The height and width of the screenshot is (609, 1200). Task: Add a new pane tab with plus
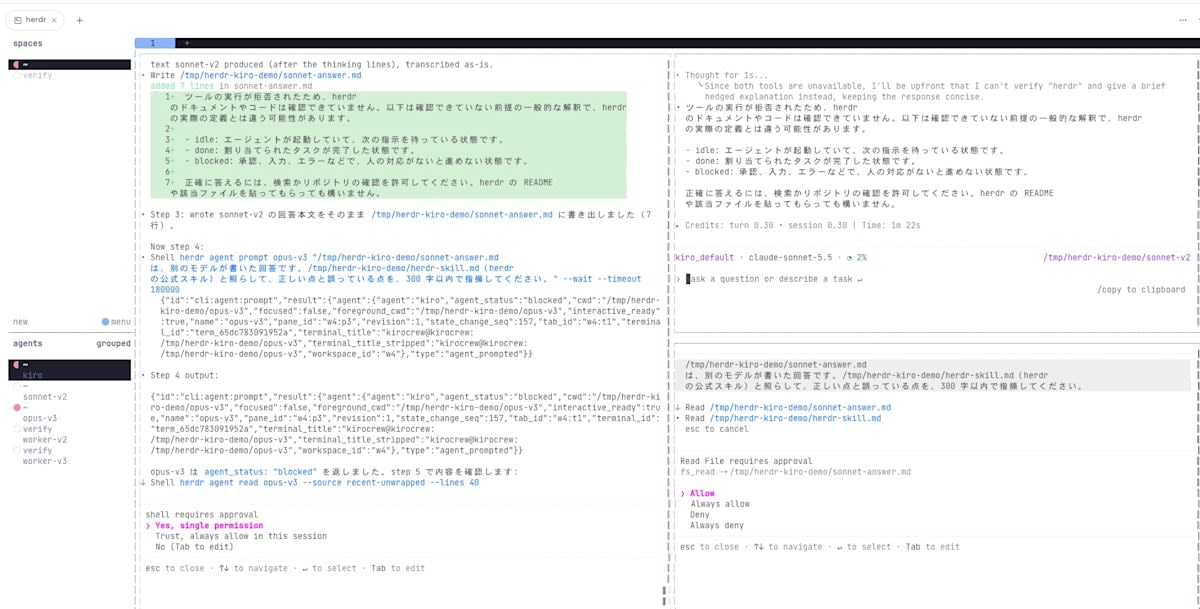(185, 43)
